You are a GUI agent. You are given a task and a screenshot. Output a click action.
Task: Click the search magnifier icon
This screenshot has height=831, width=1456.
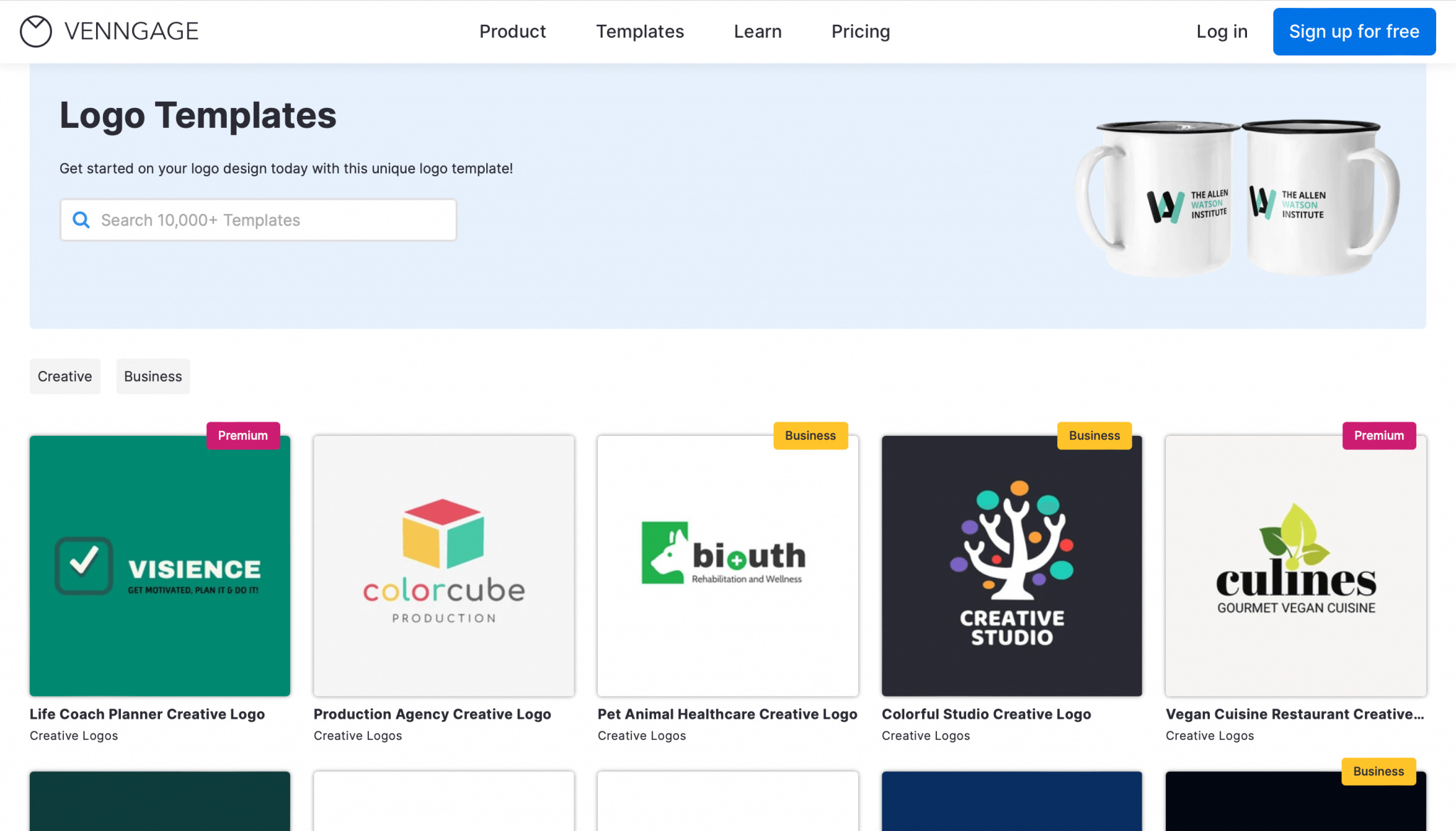(x=81, y=220)
